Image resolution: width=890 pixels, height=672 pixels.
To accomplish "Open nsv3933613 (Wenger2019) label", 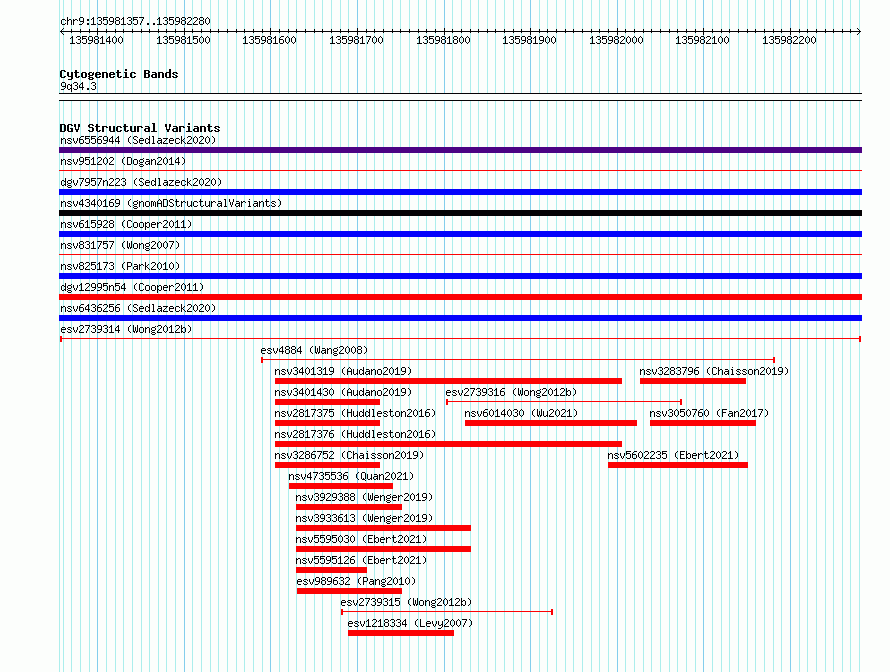I will [x=364, y=518].
